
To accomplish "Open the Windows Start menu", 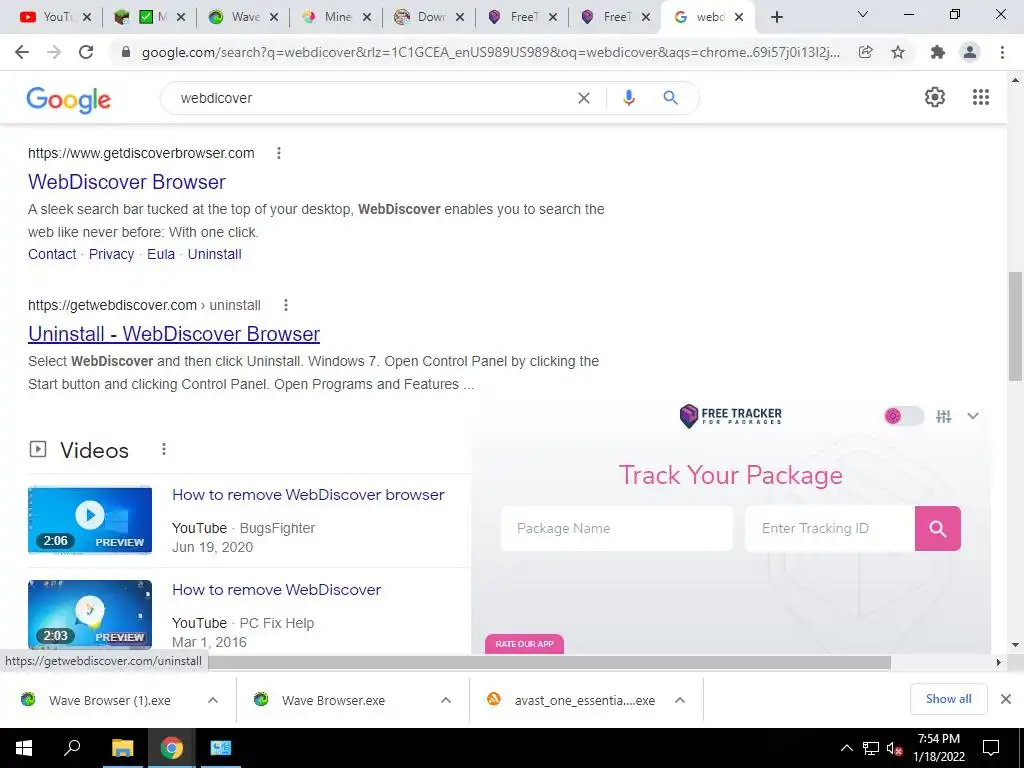I will (24, 748).
